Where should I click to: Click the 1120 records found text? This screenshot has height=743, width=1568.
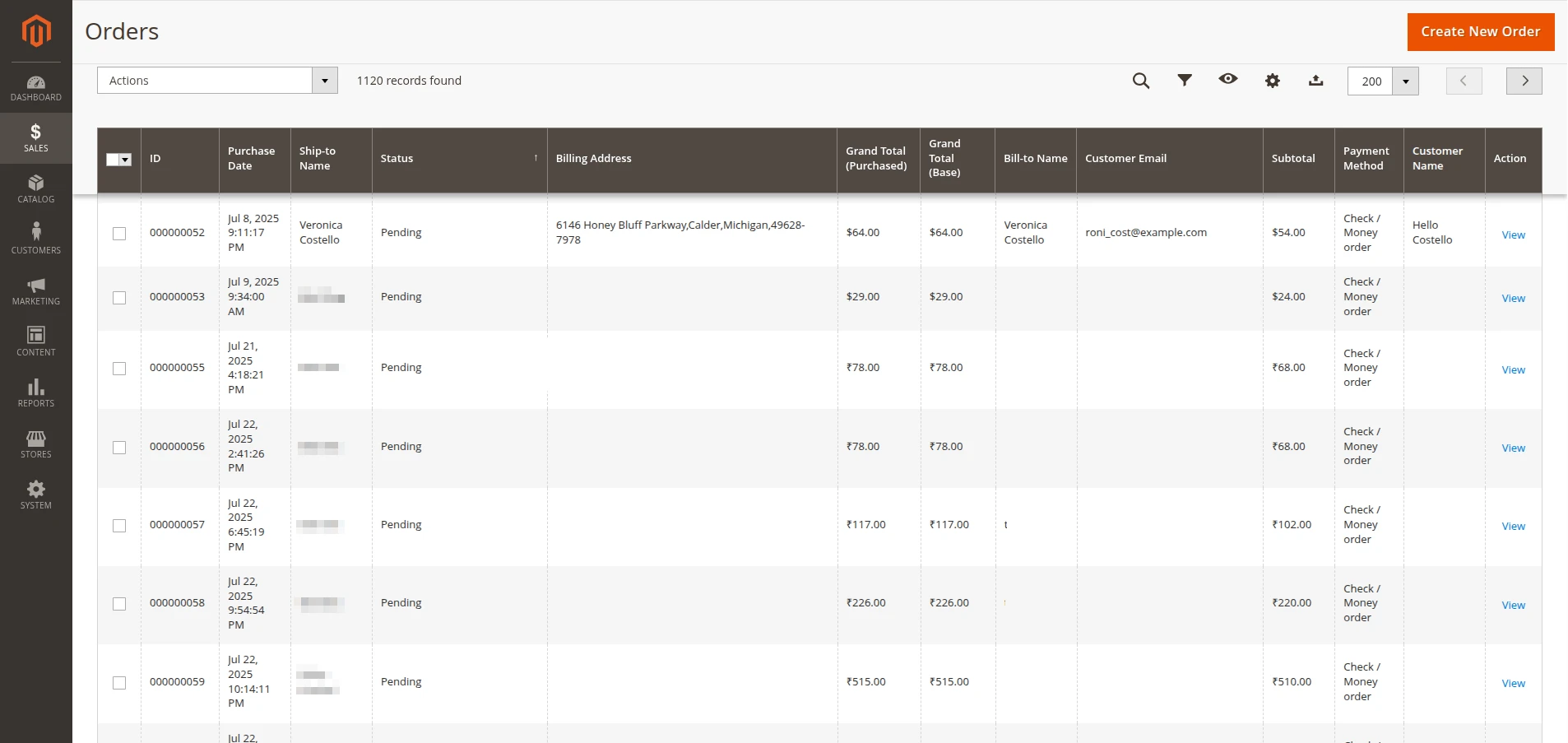pos(409,81)
